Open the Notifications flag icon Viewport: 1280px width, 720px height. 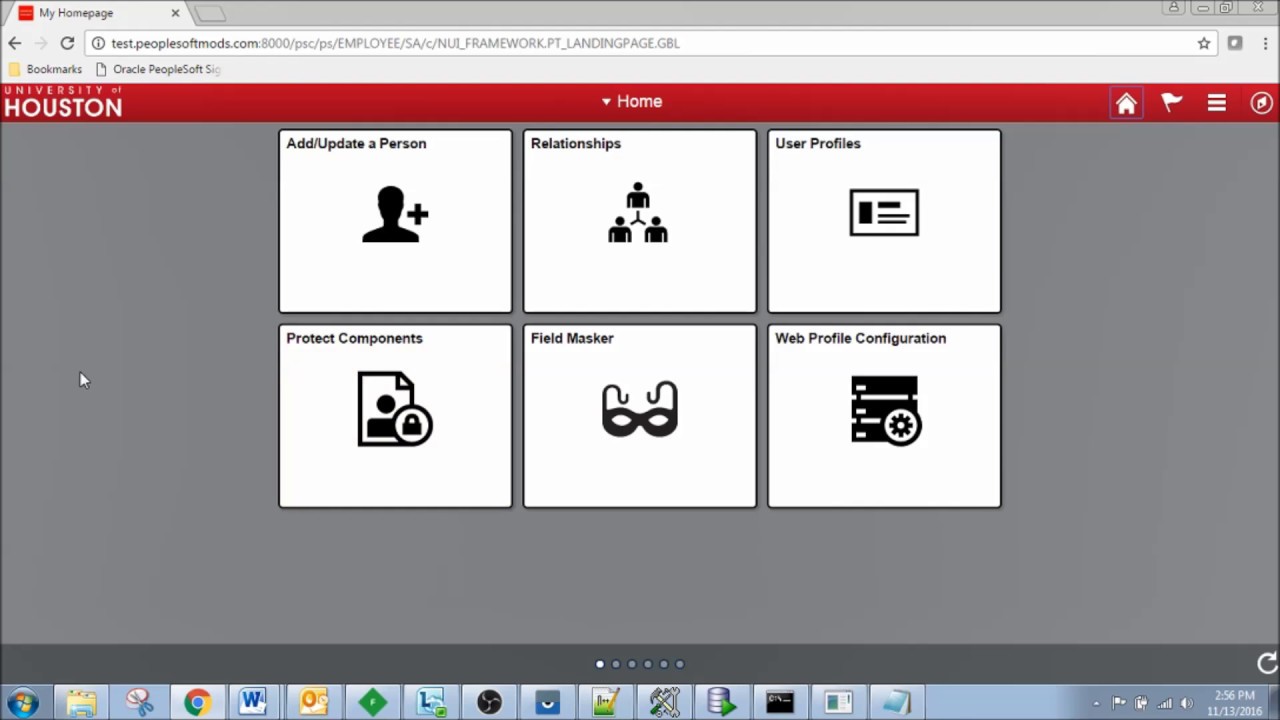[1172, 102]
